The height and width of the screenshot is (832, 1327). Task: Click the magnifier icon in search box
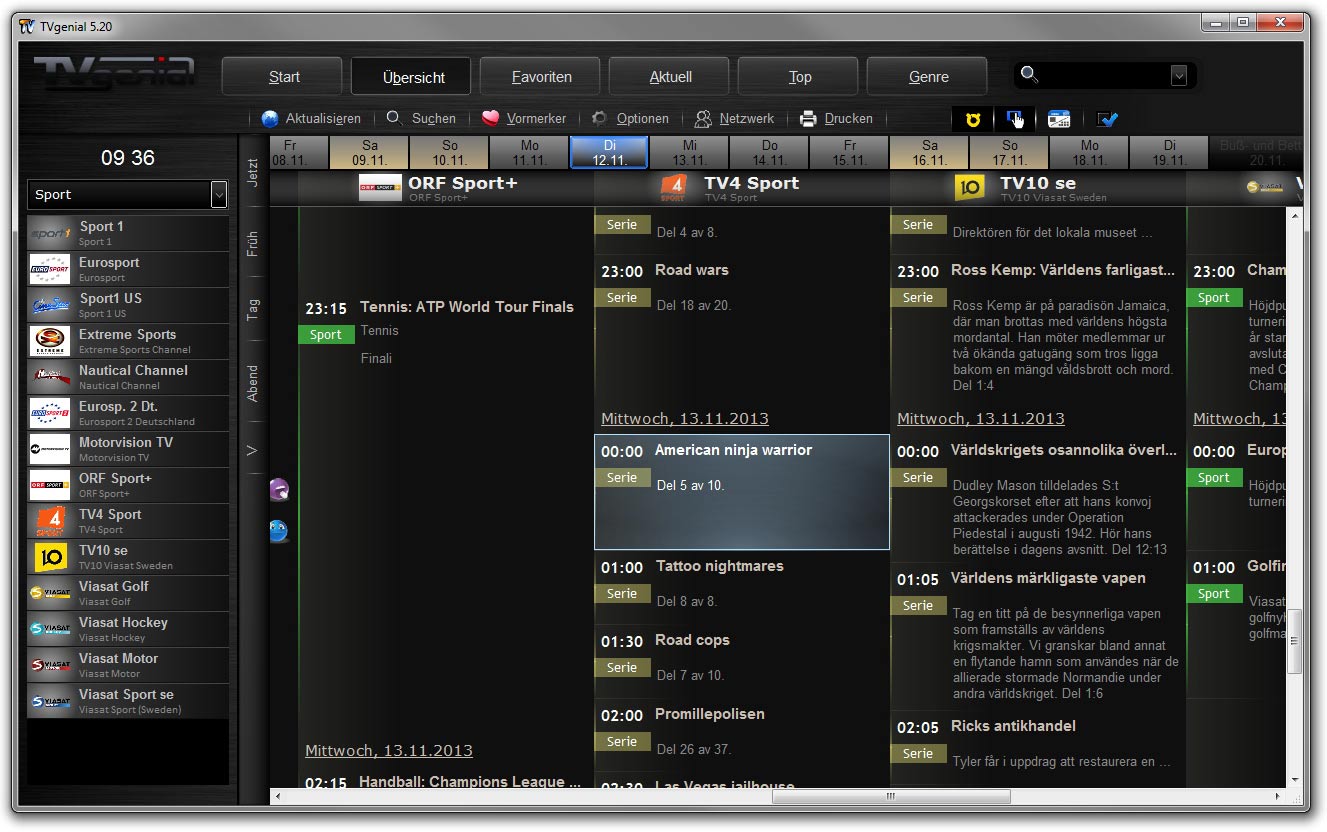tap(1029, 74)
